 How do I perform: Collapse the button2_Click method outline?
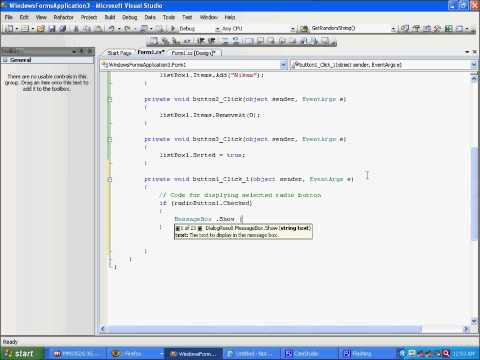[110, 99]
